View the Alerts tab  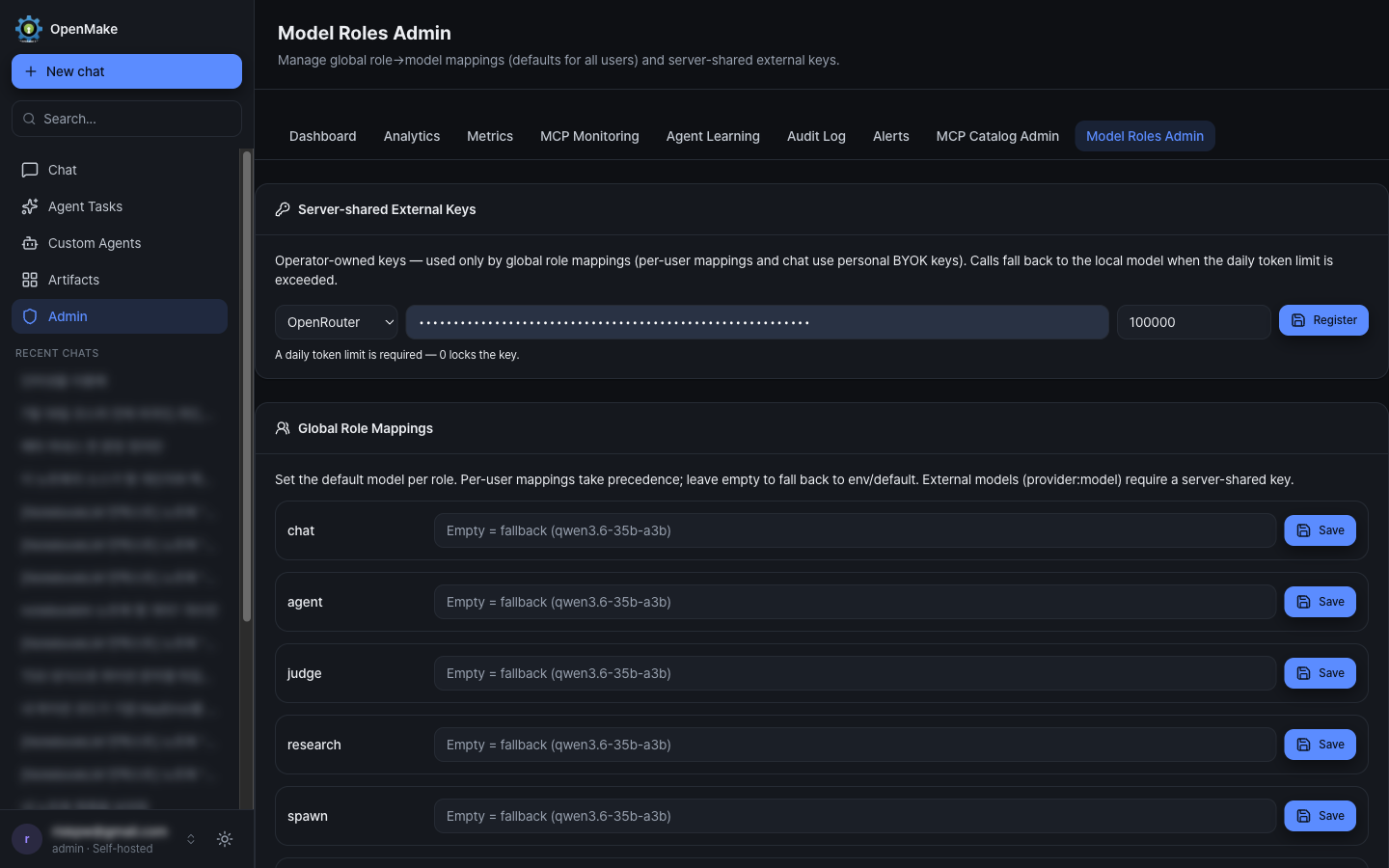point(891,136)
